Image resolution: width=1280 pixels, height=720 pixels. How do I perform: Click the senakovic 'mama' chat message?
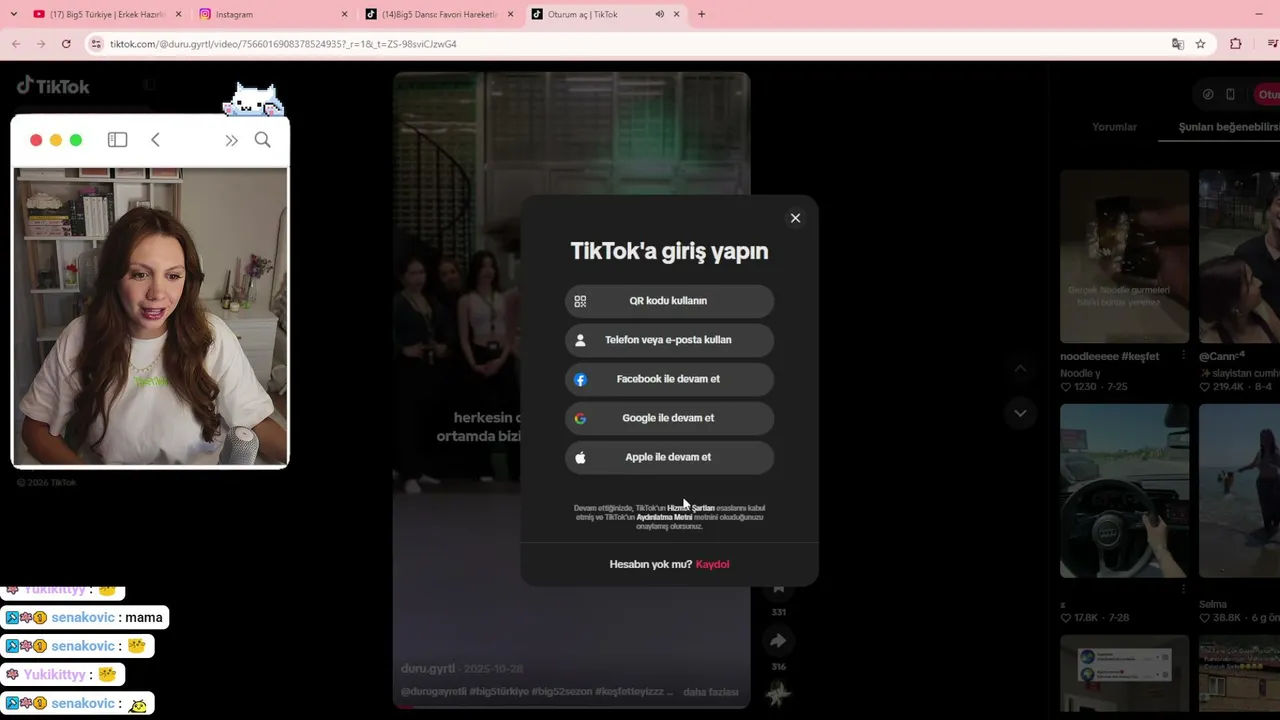click(84, 618)
